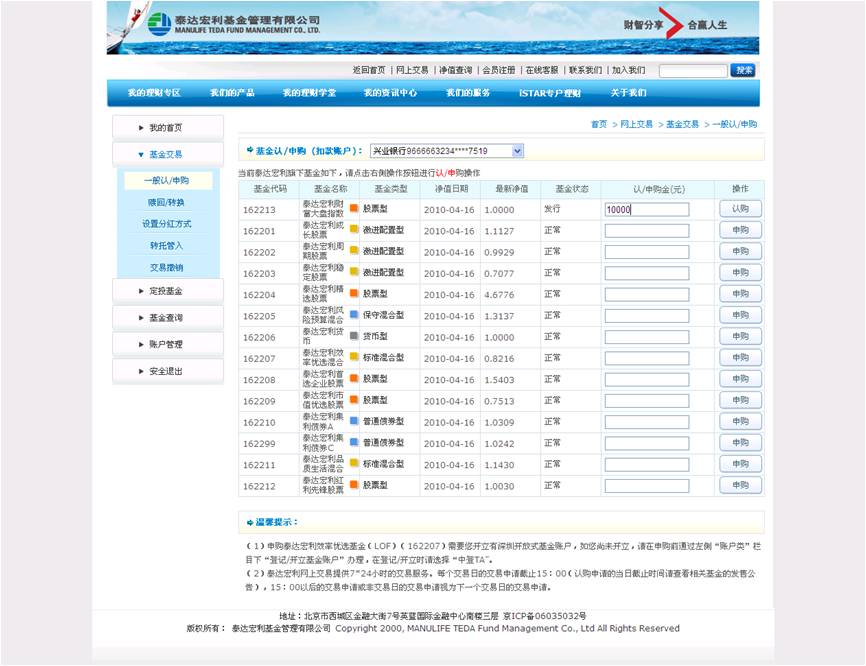Click the 网上交易 top link
This screenshot has width=866, height=666.
pos(412,70)
